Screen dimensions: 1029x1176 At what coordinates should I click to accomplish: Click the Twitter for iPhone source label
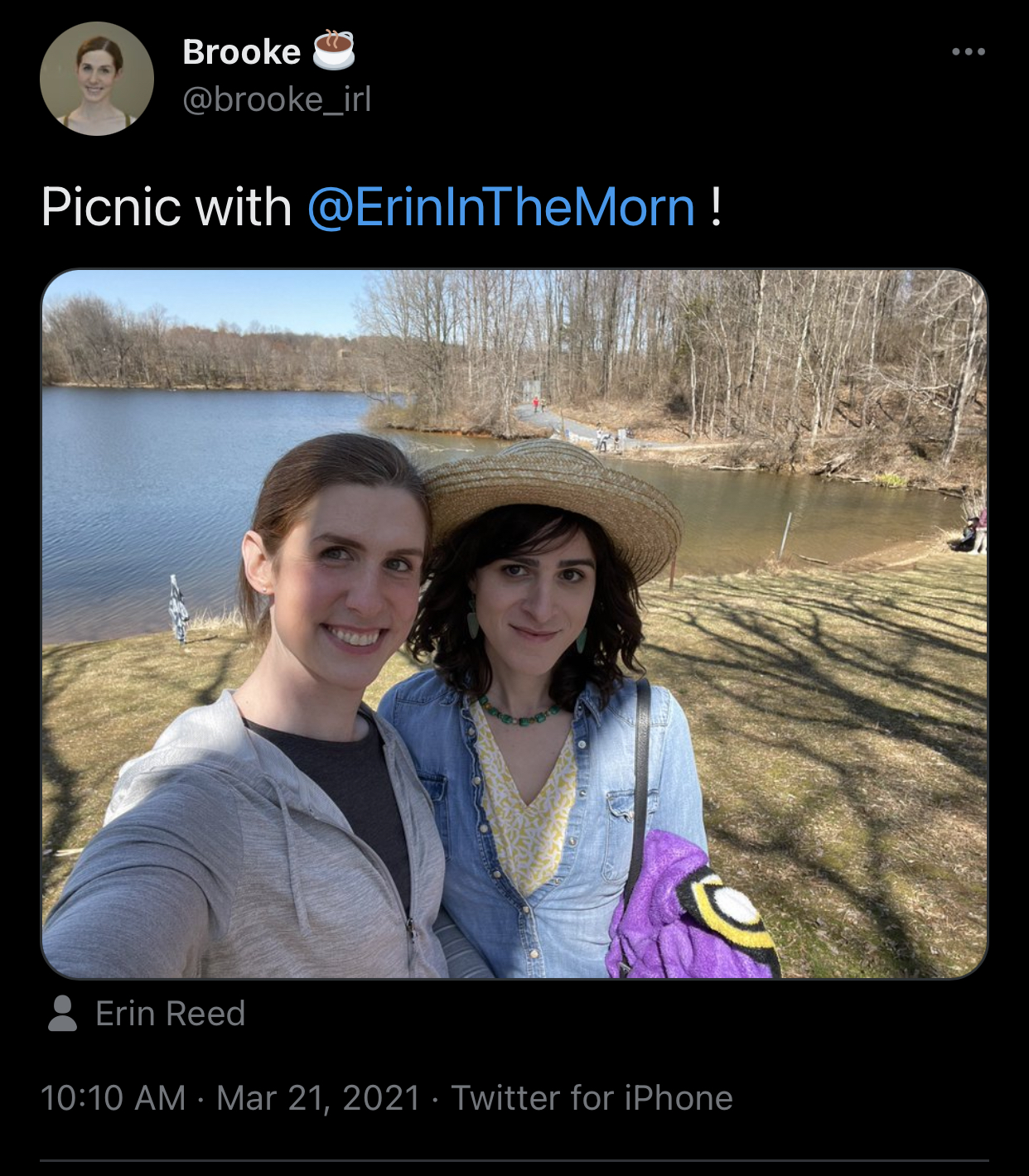pyautogui.click(x=592, y=1098)
